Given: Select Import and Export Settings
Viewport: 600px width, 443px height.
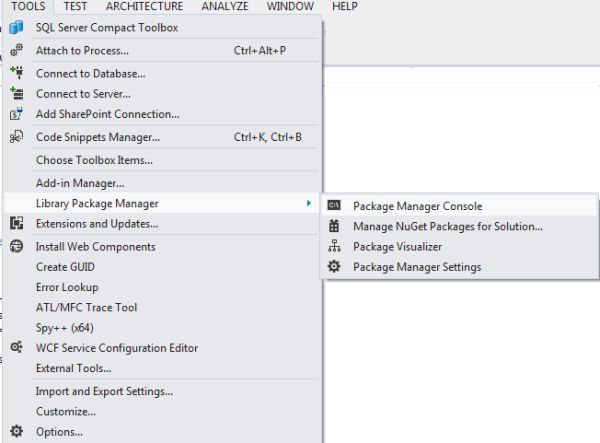Looking at the screenshot, I should point(104,391).
